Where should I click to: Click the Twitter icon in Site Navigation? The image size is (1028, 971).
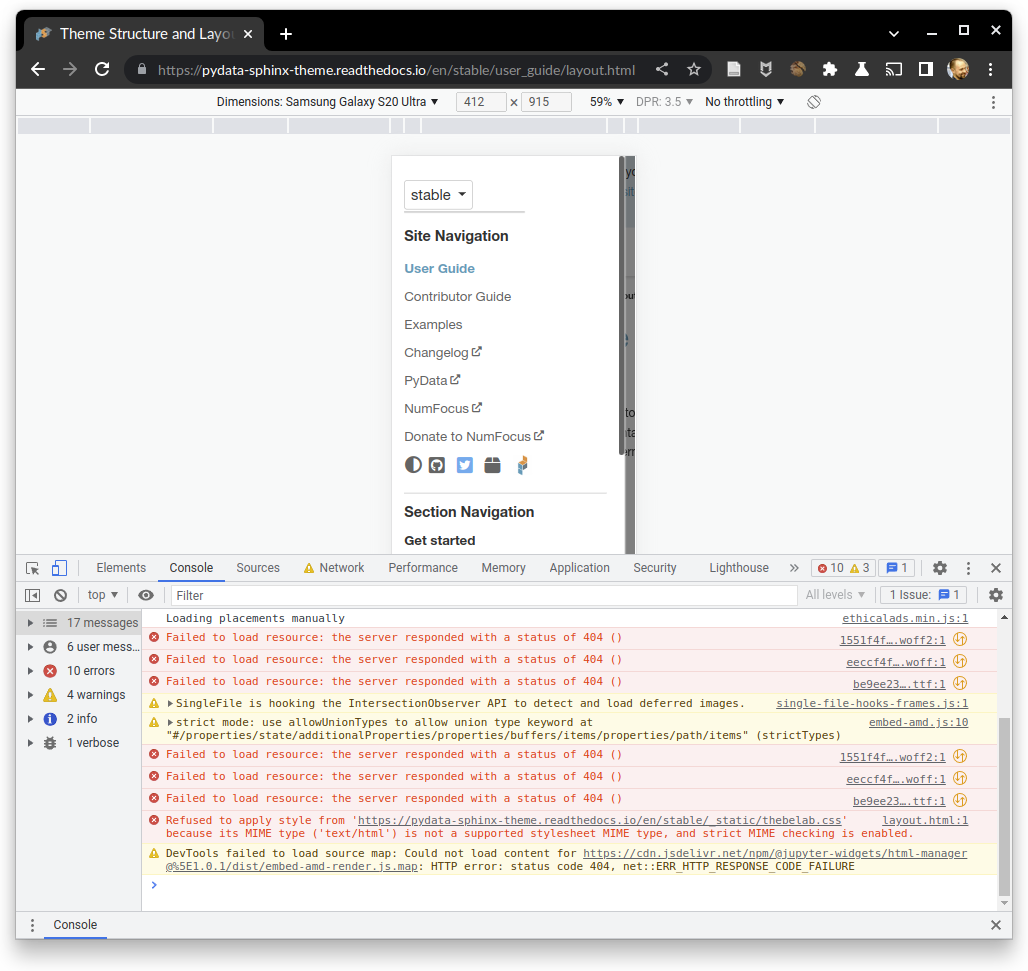coord(464,465)
